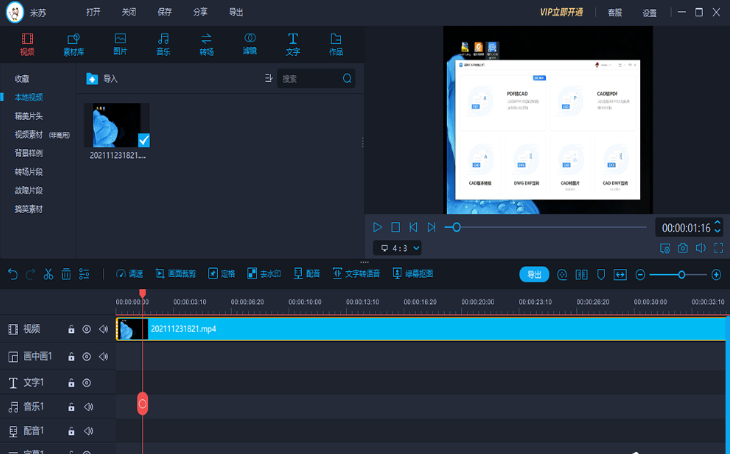Click 去水印 remove watermark tool

pyautogui.click(x=264, y=274)
